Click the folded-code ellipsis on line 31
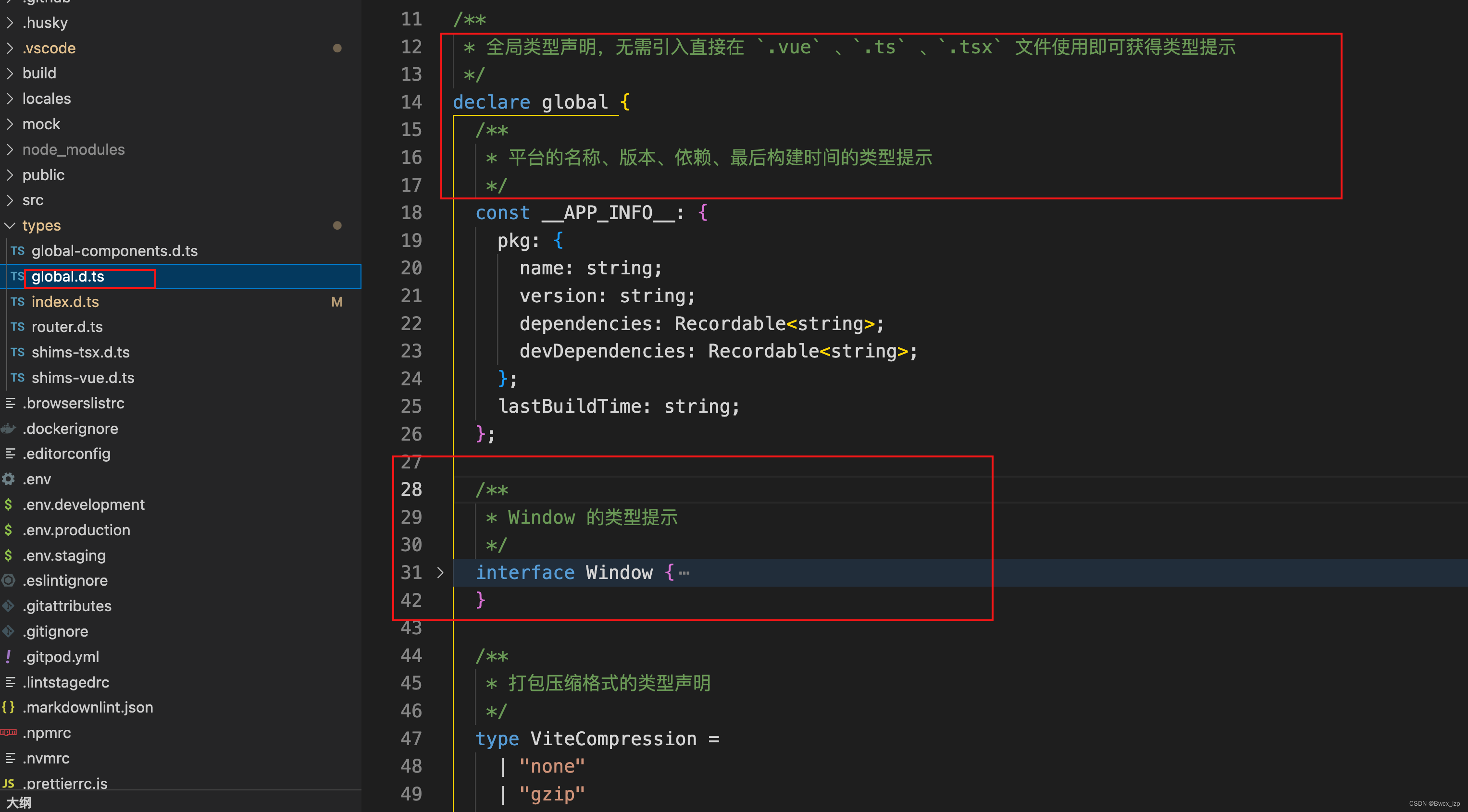The height and width of the screenshot is (812, 1468). [684, 573]
